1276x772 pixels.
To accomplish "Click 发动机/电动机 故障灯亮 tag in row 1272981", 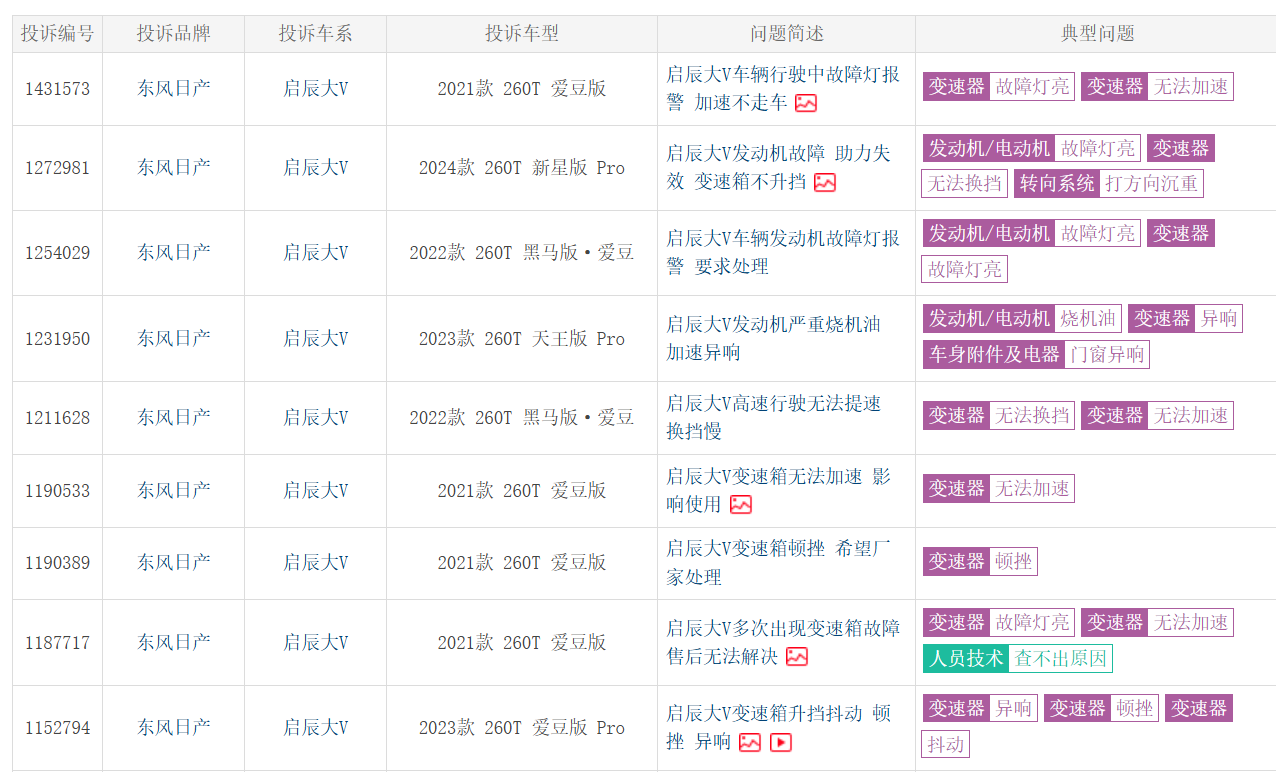I will (x=1032, y=148).
